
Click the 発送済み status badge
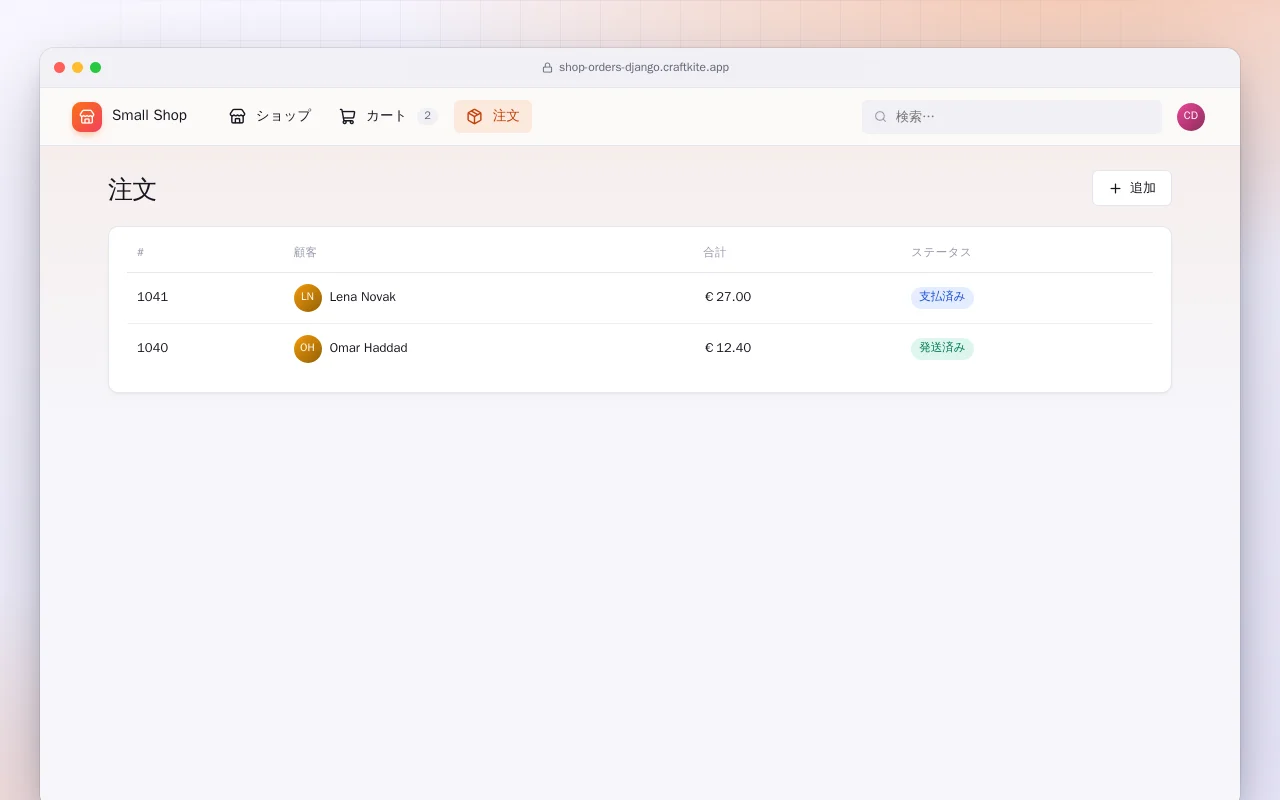(942, 348)
